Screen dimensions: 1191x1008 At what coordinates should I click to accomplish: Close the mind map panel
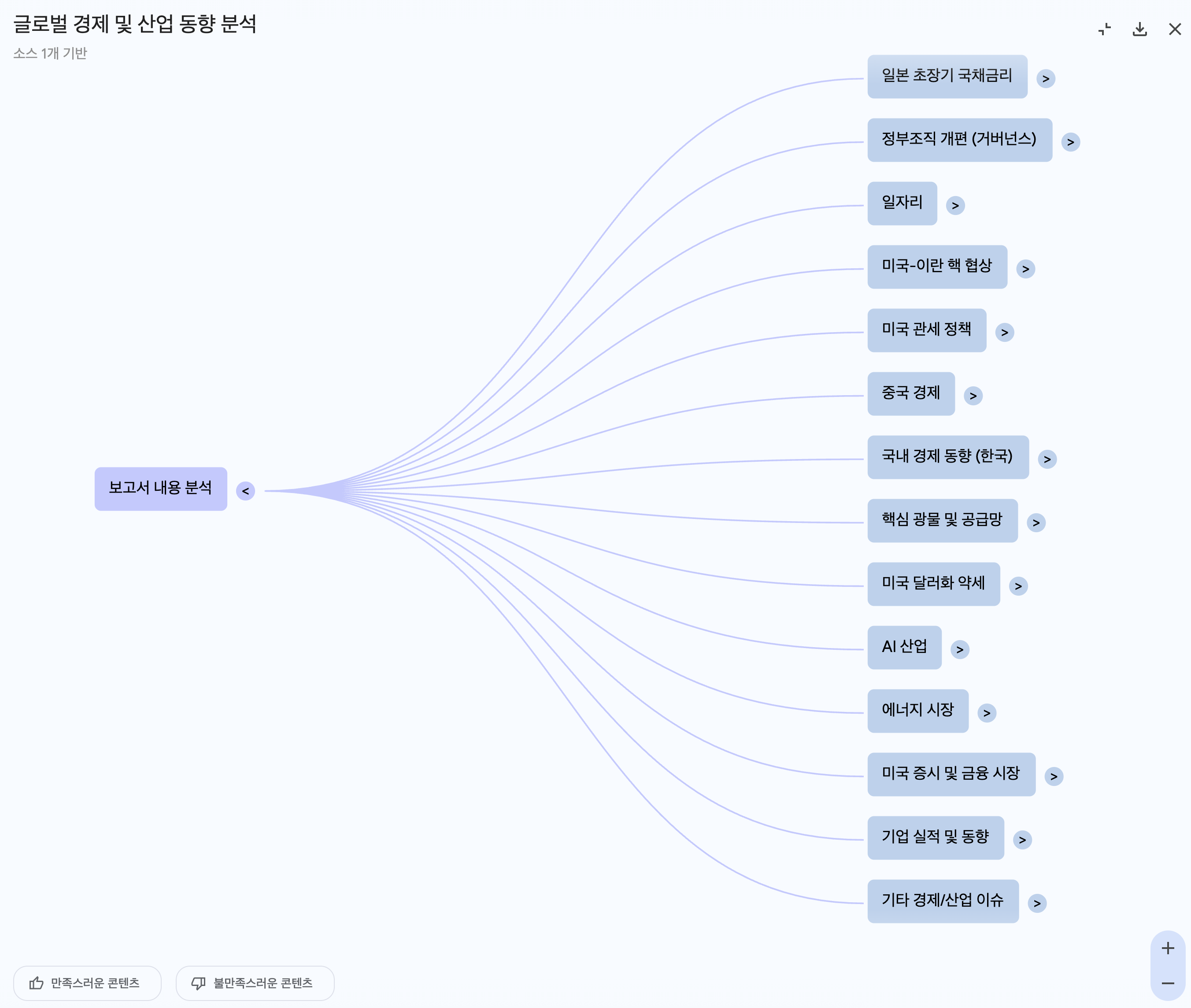click(1174, 29)
